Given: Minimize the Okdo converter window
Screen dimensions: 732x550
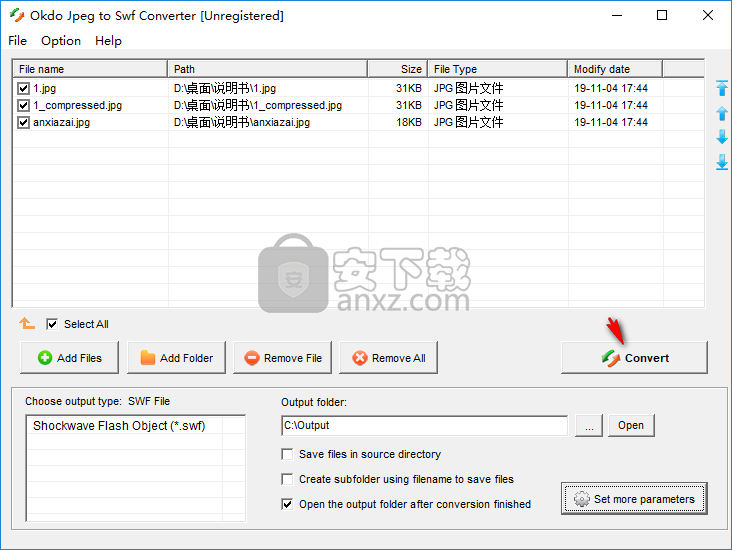Looking at the screenshot, I should tap(617, 15).
